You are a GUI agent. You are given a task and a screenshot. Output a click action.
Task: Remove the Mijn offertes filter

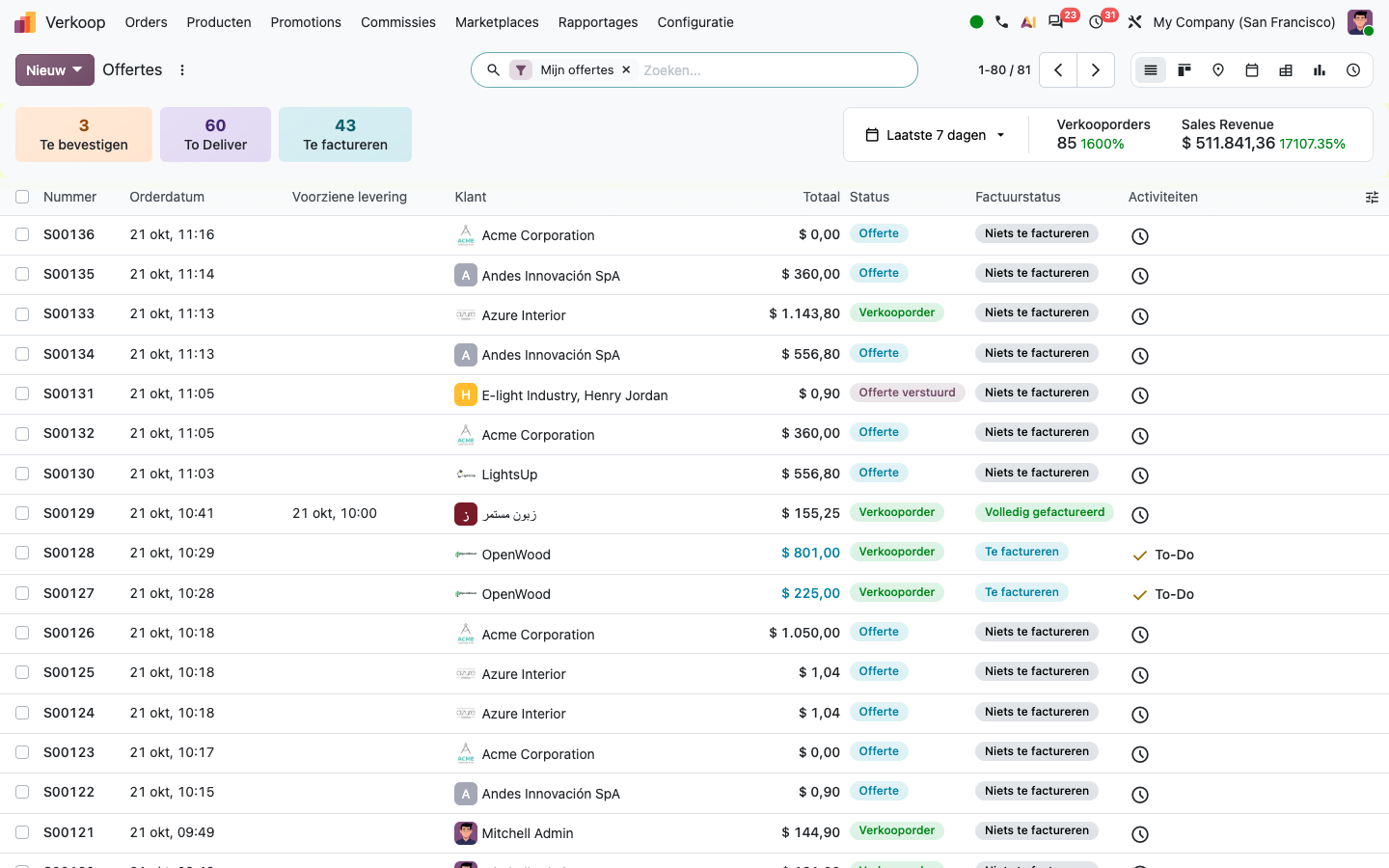pos(626,70)
